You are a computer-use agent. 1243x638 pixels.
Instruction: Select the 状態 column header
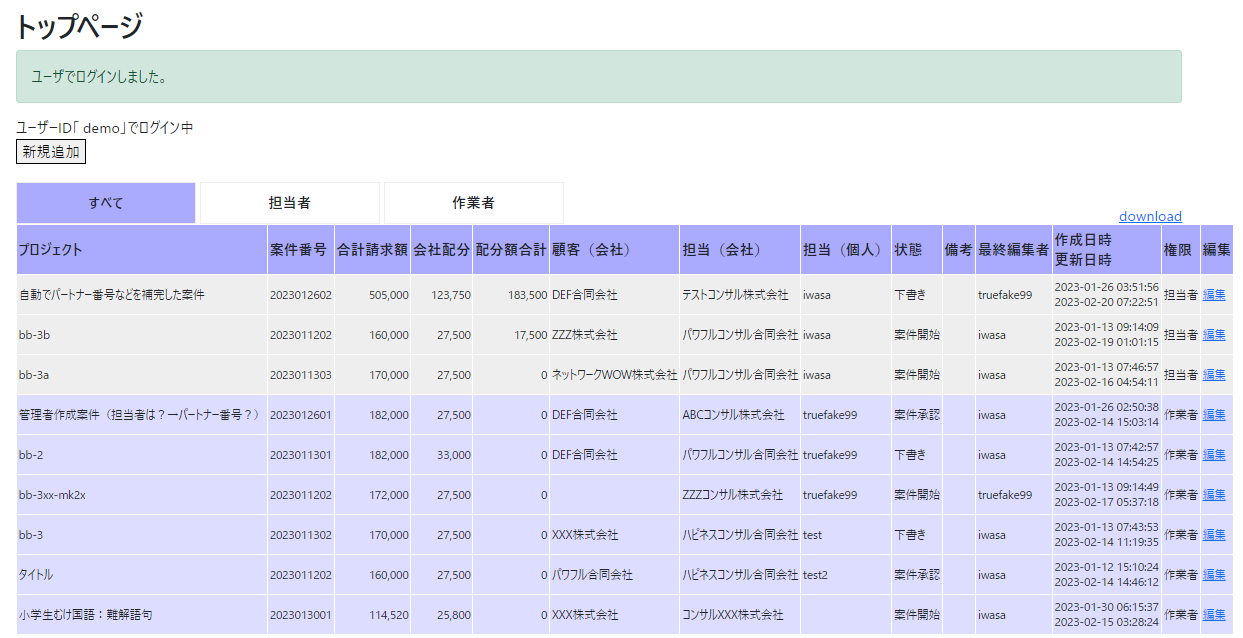click(x=908, y=250)
